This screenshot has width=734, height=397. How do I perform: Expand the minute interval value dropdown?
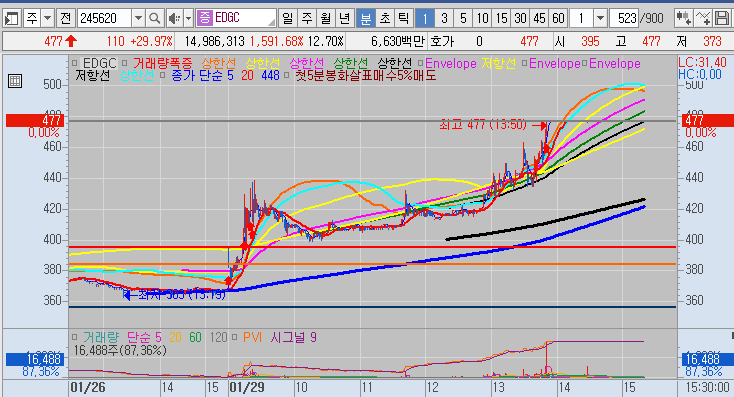tap(601, 19)
